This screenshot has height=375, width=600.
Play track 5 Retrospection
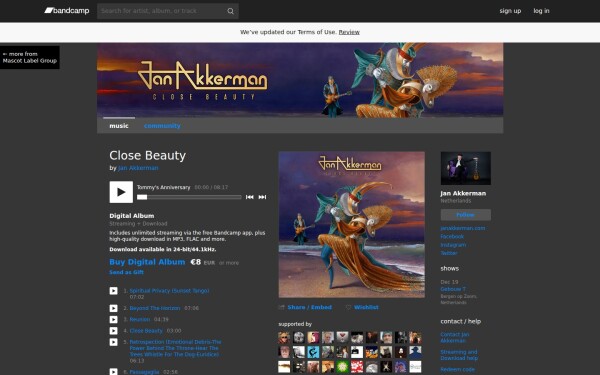coord(114,342)
